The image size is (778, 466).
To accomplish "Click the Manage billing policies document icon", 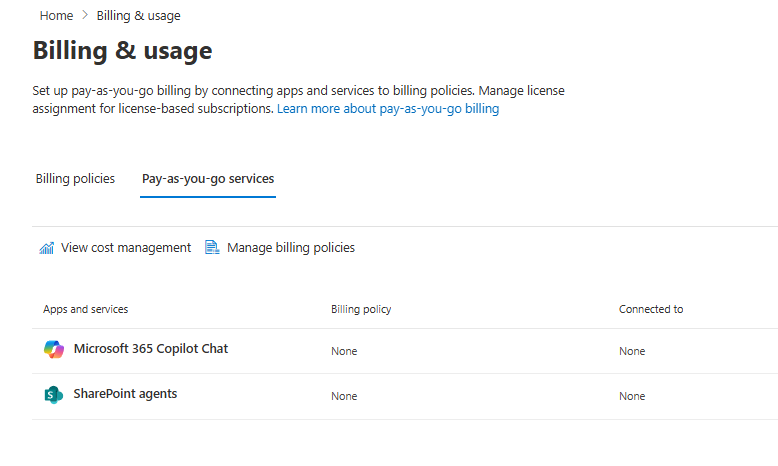I will point(212,247).
